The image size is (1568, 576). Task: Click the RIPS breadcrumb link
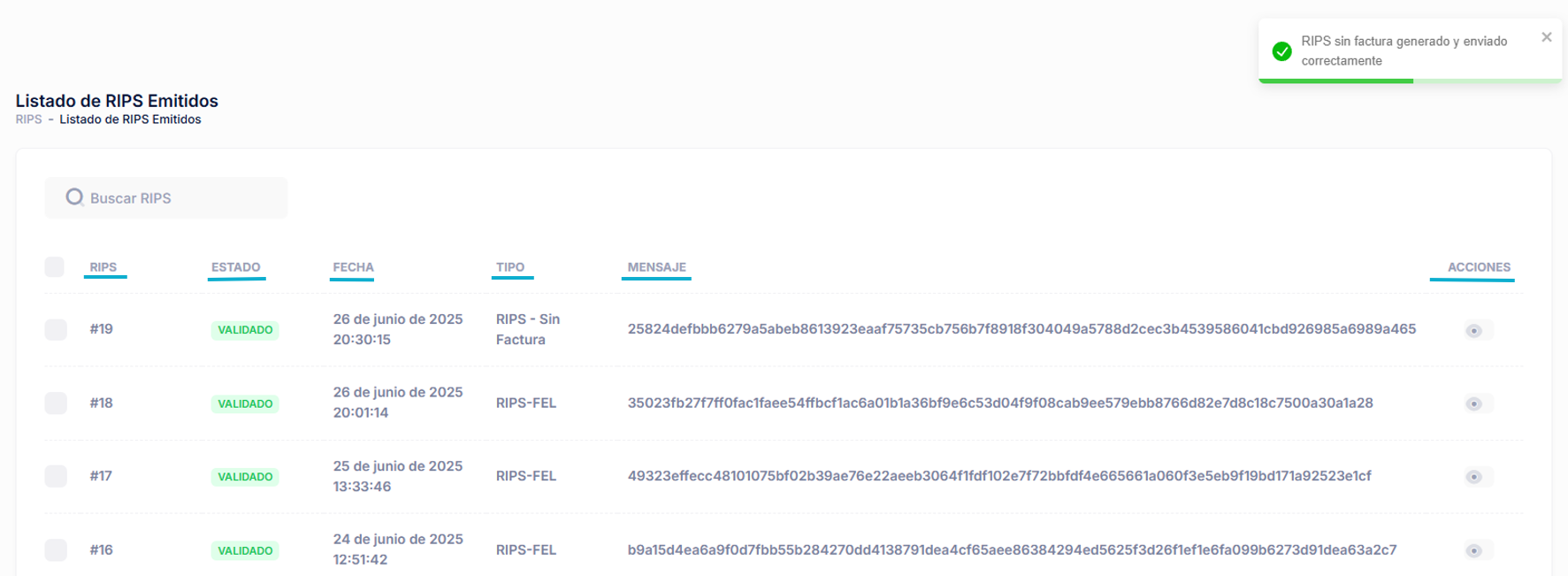(x=28, y=119)
